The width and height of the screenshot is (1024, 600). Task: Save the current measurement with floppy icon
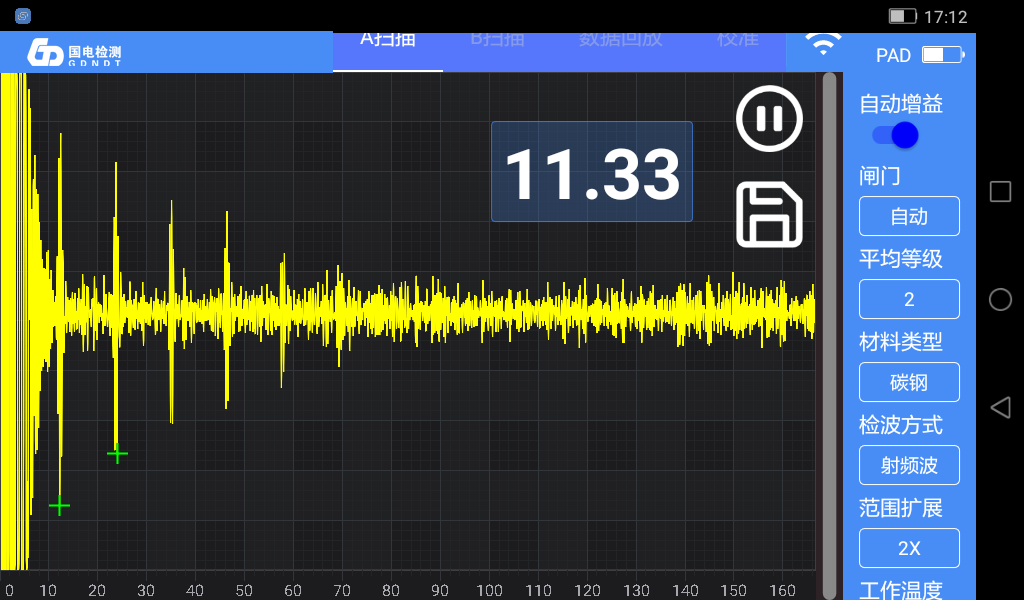(x=769, y=215)
